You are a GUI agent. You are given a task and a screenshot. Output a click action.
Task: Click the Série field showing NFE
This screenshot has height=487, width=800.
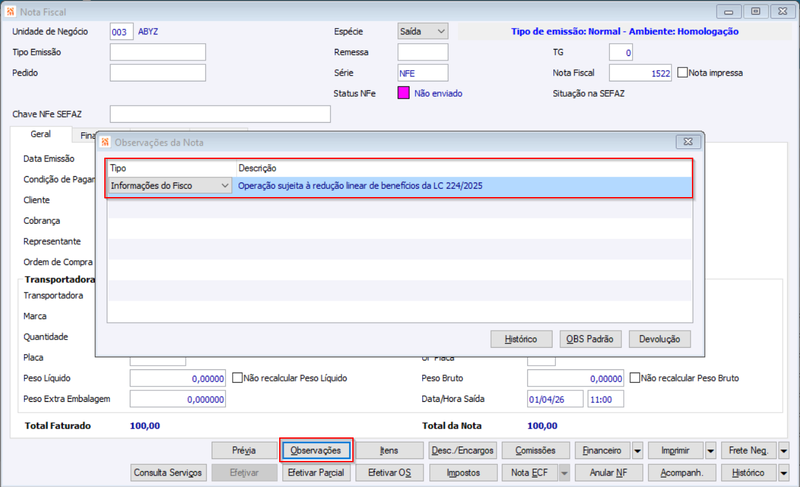click(x=423, y=73)
